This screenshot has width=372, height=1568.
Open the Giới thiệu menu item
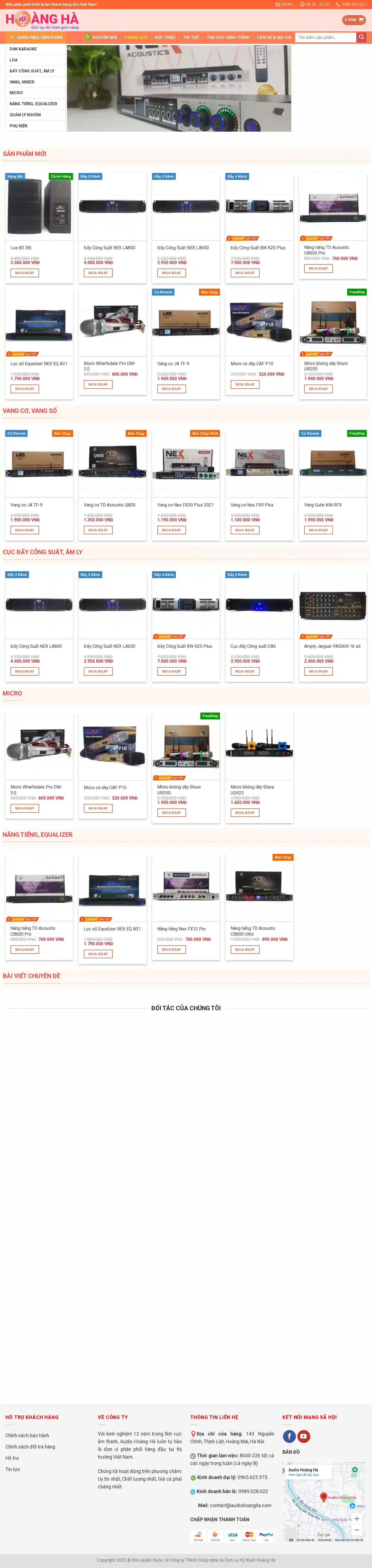click(x=165, y=37)
